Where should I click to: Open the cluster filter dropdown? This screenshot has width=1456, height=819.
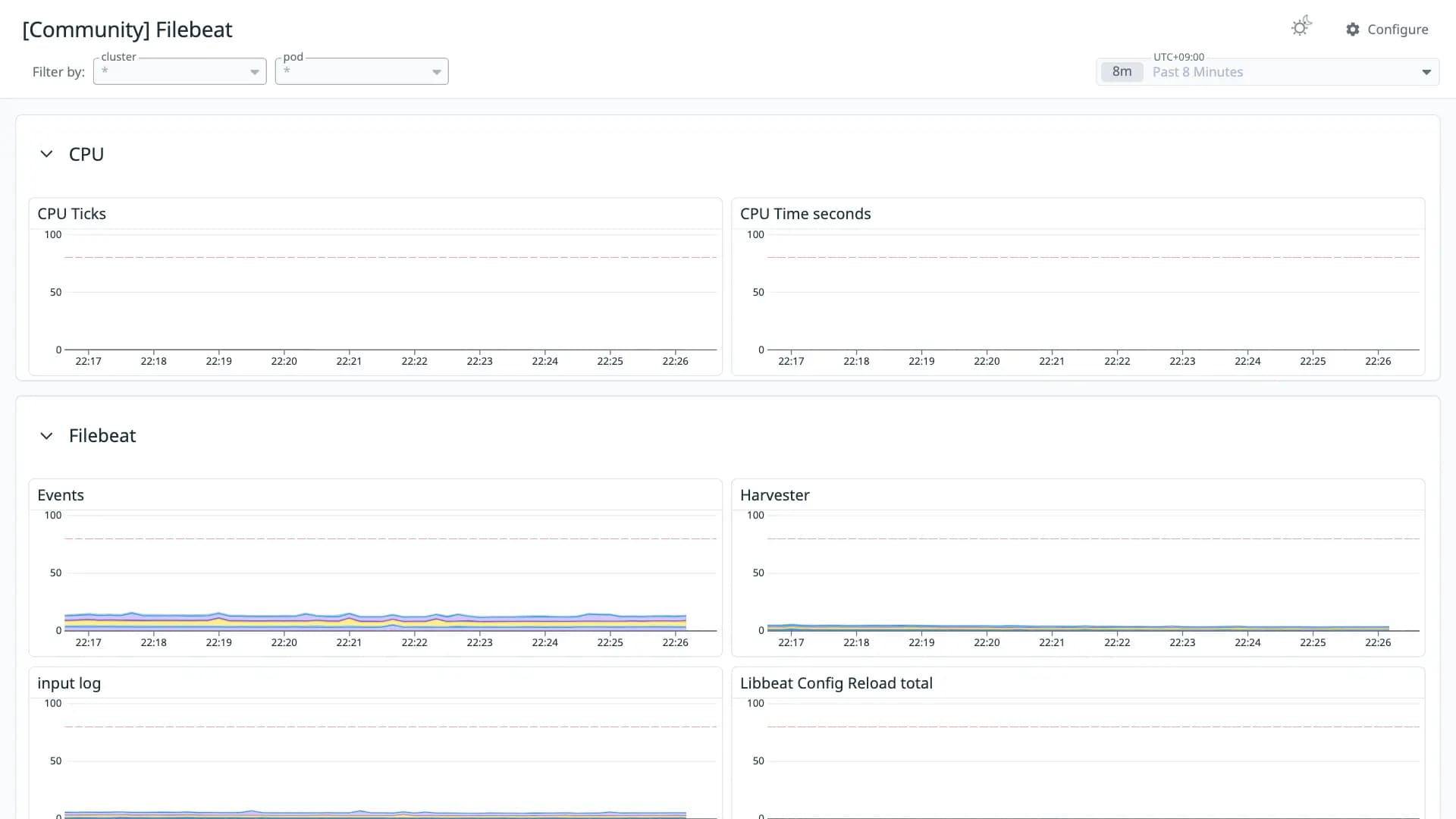click(180, 71)
